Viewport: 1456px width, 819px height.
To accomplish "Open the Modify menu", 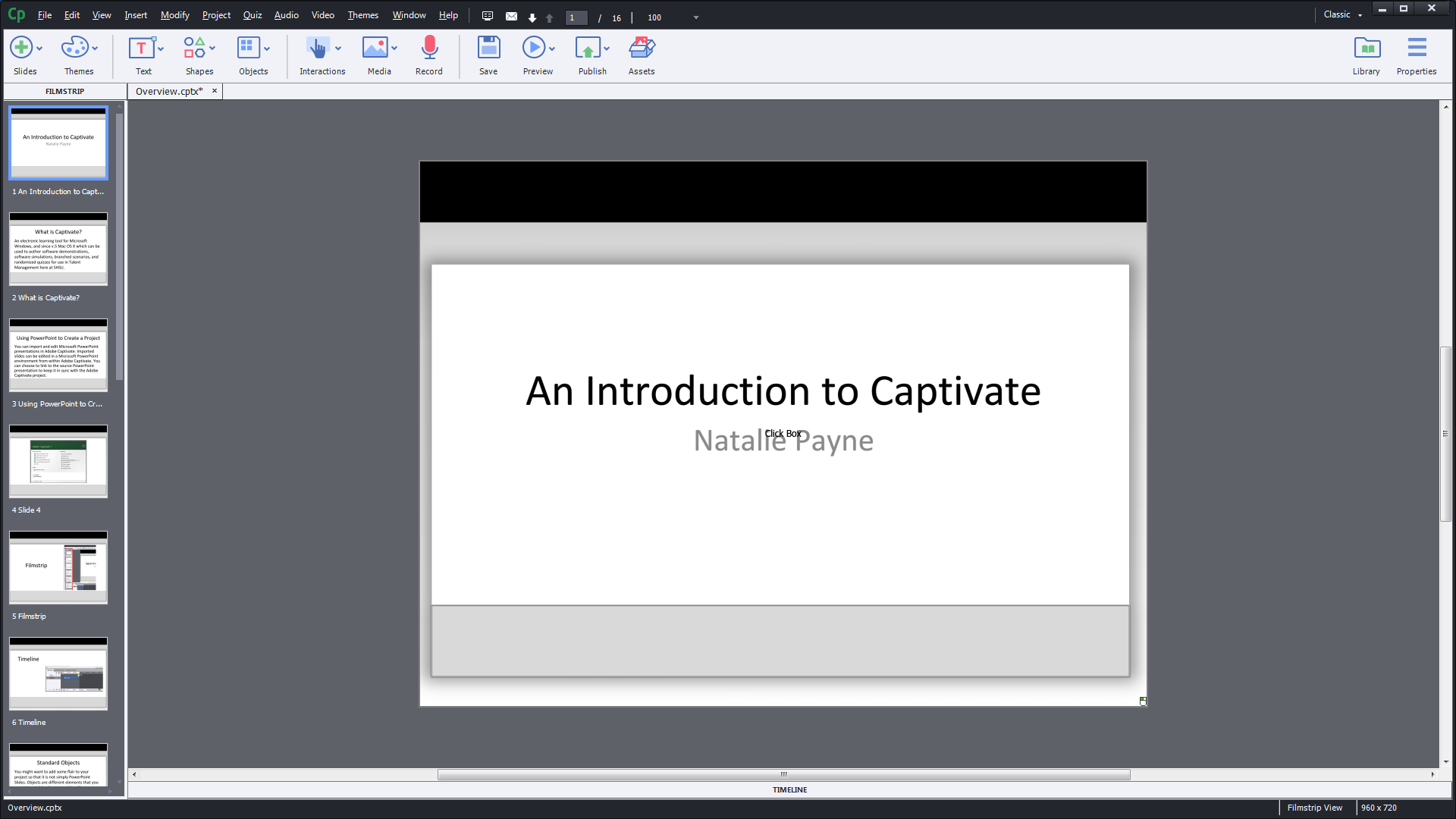I will coord(174,15).
